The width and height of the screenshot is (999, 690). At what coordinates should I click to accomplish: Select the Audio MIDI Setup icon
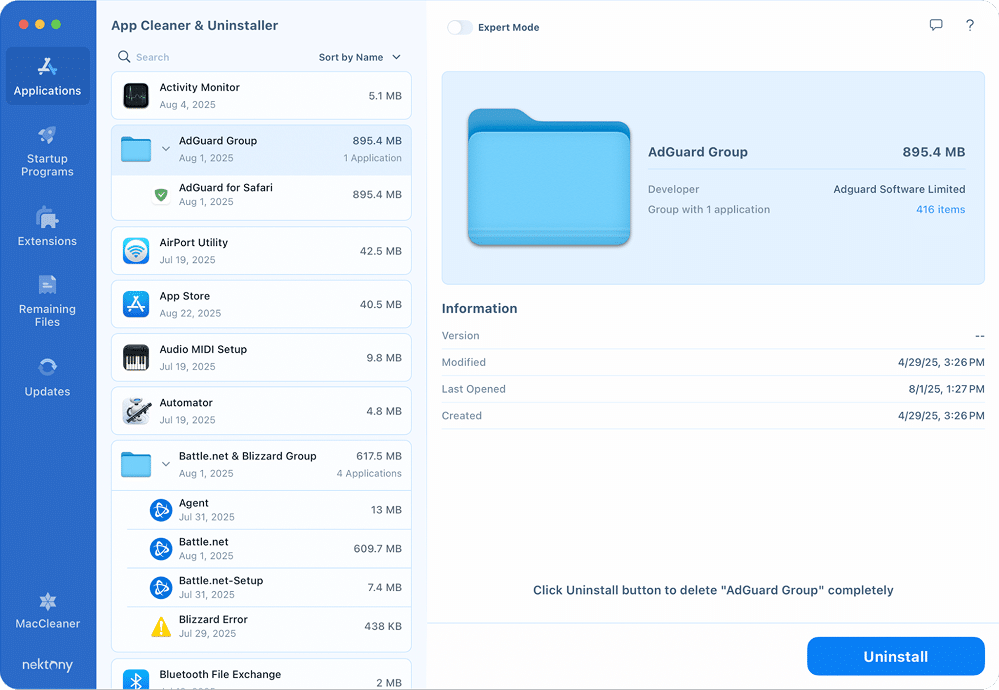pos(136,358)
